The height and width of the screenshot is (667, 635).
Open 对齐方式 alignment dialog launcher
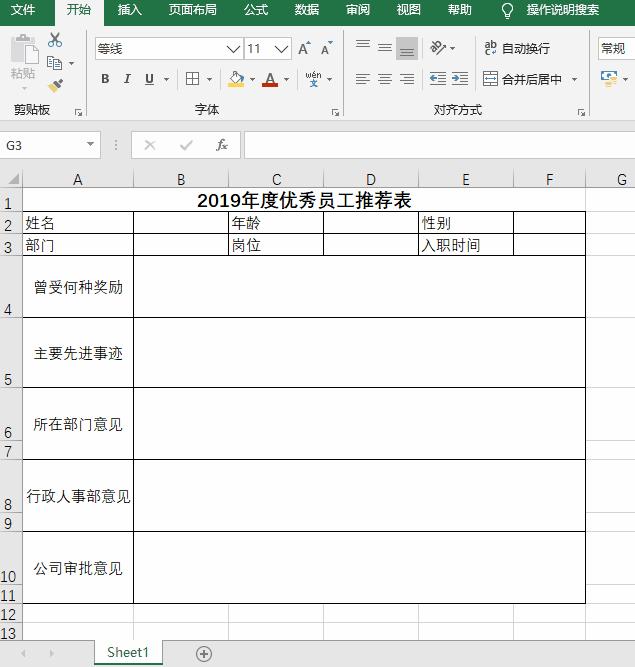[x=581, y=112]
